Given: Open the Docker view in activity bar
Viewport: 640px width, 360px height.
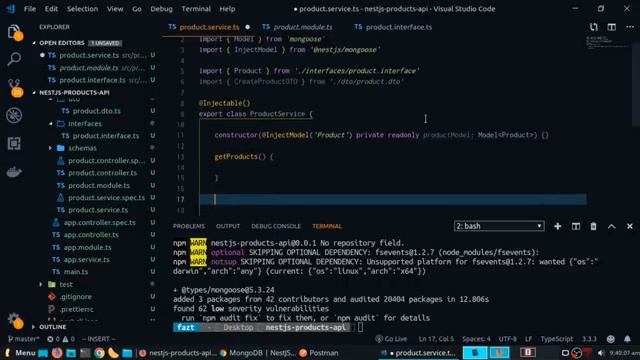Looking at the screenshot, I should (x=14, y=172).
